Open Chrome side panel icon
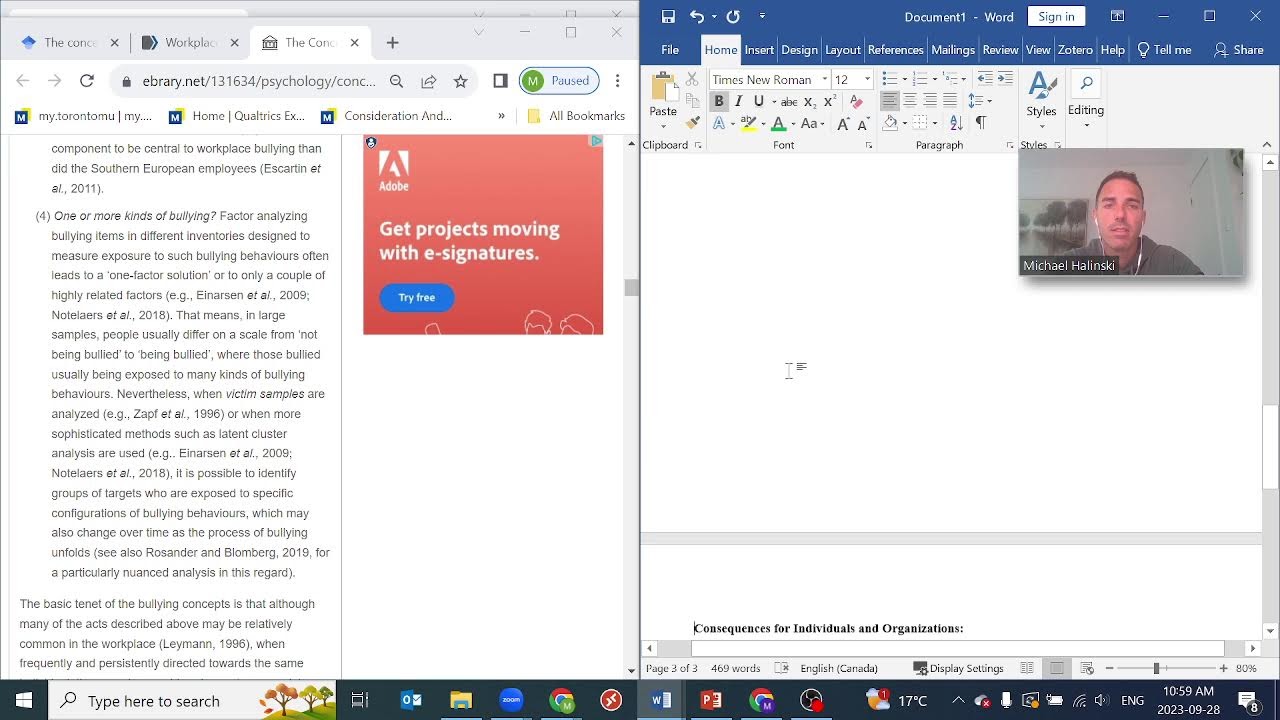Viewport: 1280px width, 720px height. (x=500, y=81)
